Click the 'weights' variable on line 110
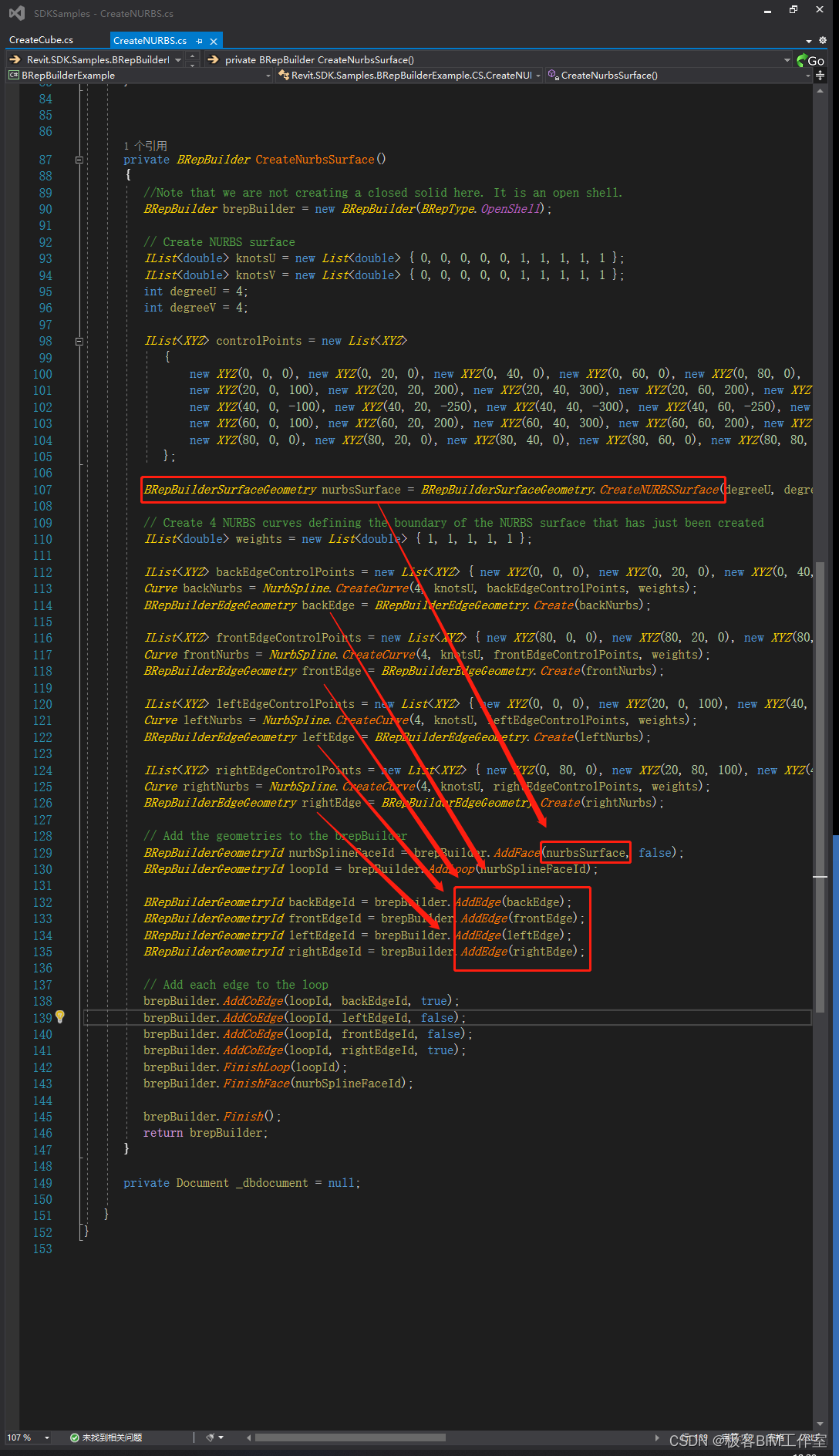 [x=258, y=539]
